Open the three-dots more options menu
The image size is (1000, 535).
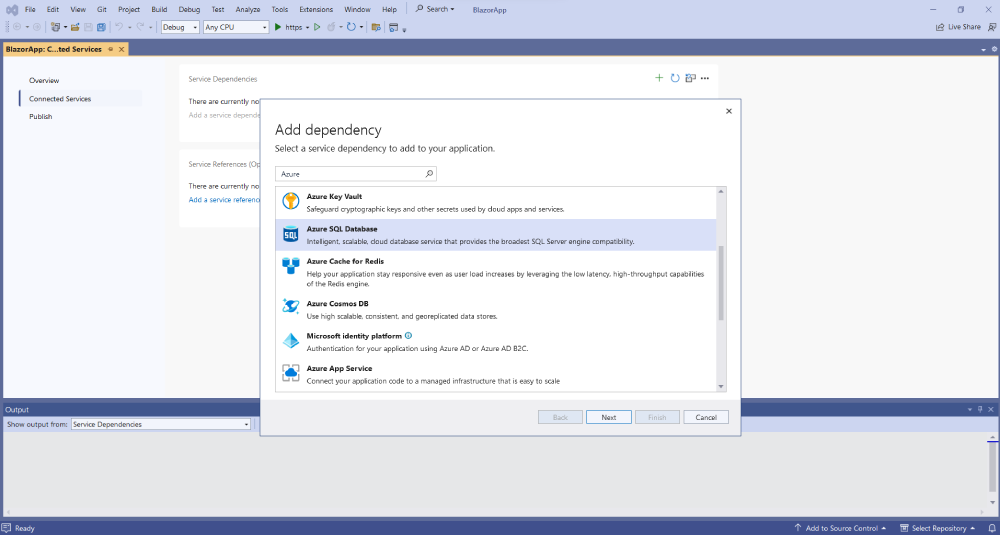click(x=705, y=78)
